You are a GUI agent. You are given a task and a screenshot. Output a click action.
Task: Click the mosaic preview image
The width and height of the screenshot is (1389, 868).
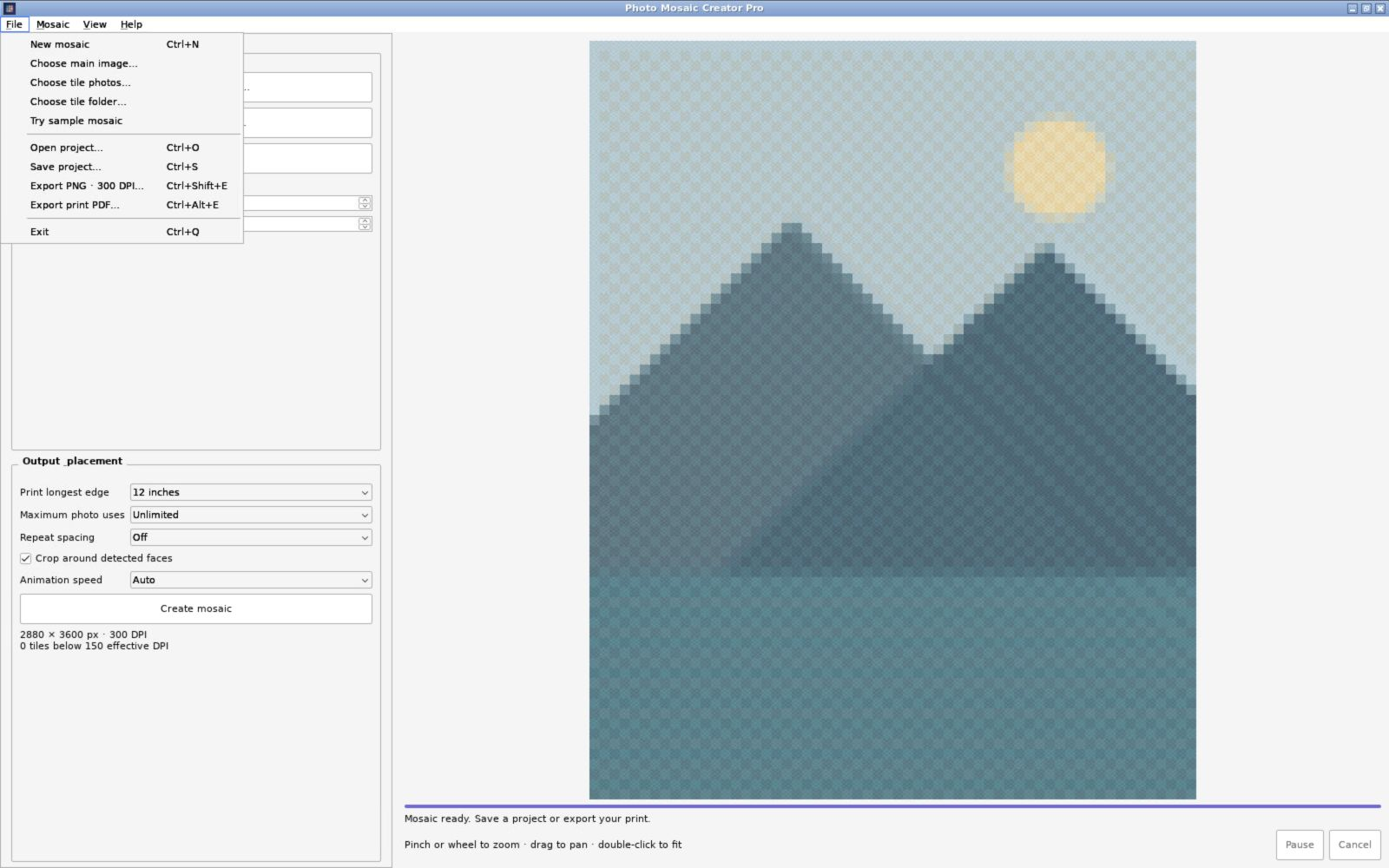tap(892, 420)
